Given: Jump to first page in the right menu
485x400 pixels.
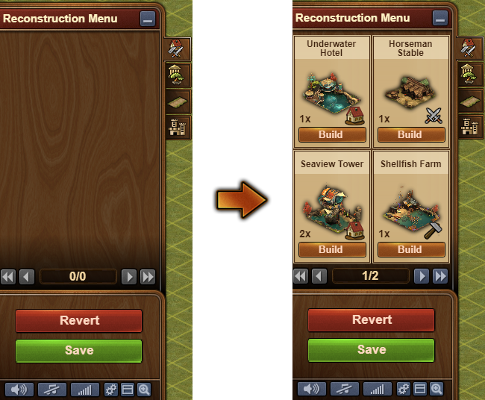Looking at the screenshot, I should (301, 276).
